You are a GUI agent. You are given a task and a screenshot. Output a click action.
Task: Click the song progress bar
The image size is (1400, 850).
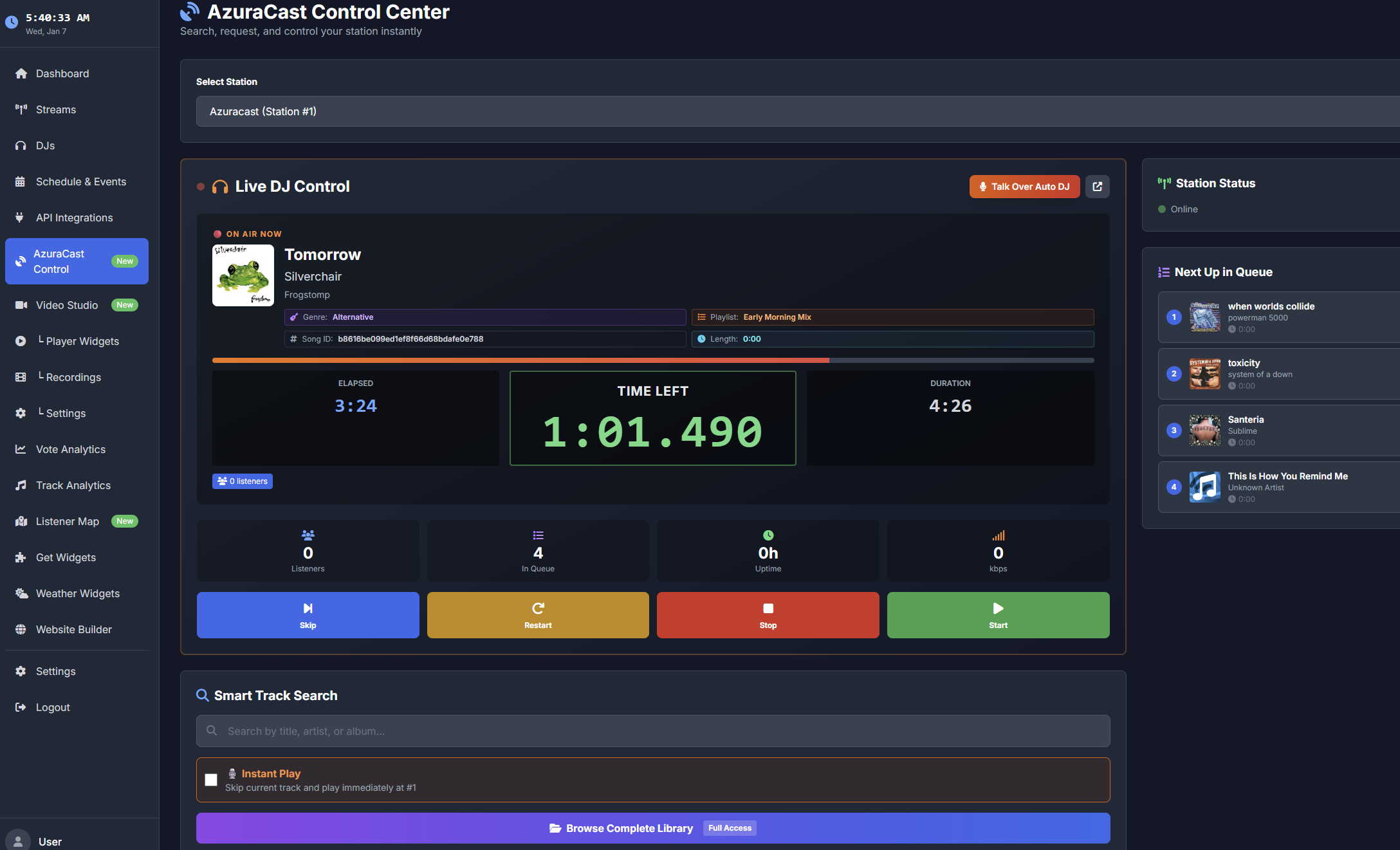pyautogui.click(x=652, y=360)
